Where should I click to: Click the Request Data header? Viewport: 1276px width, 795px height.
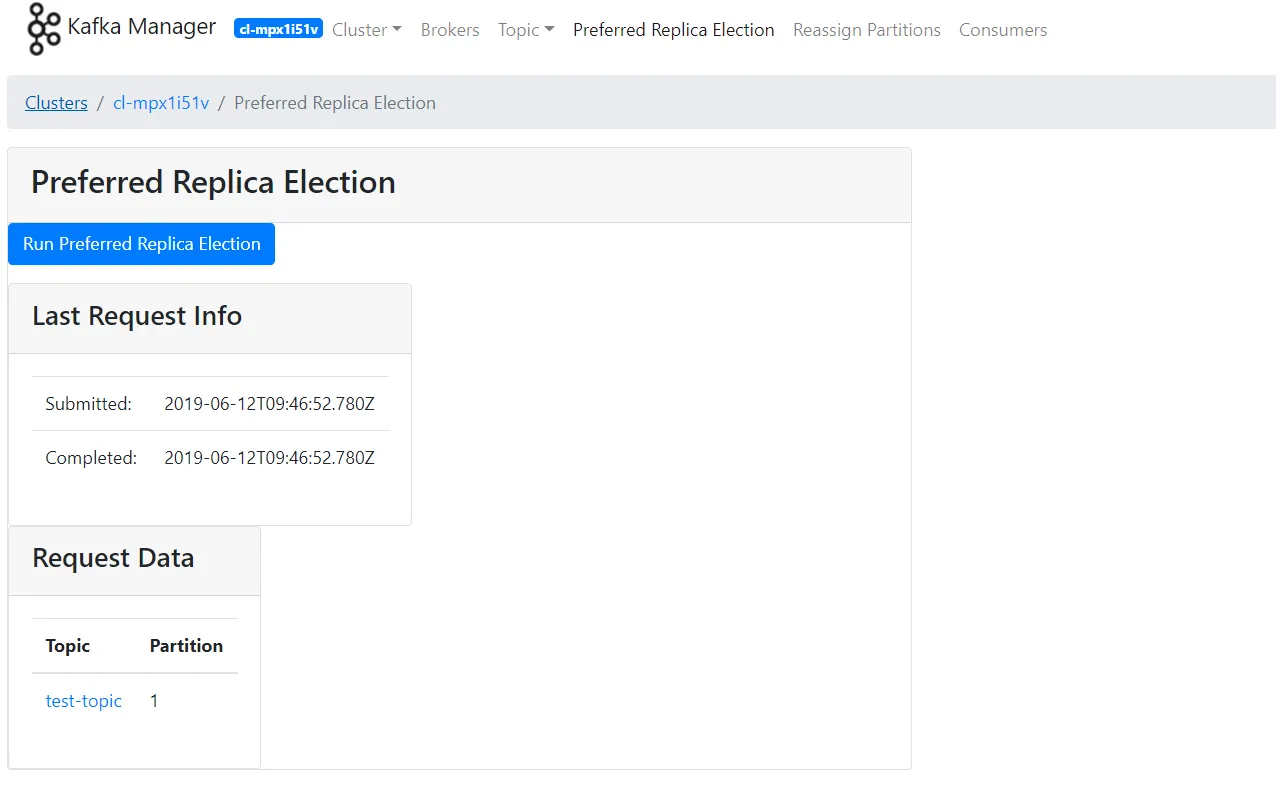click(113, 557)
